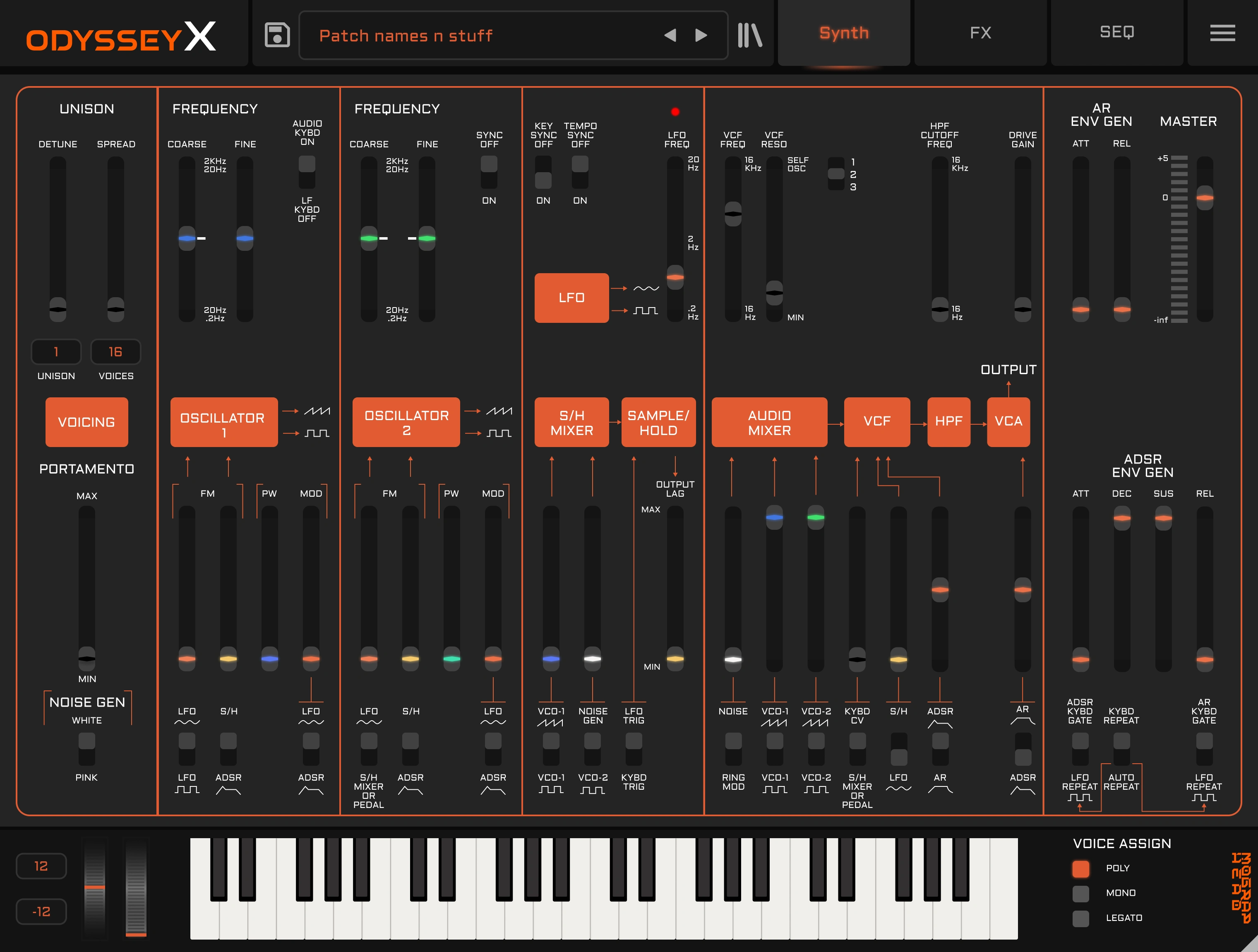1258x952 pixels.
Task: Click the PORTAMENTO slider handle
Action: point(87,659)
